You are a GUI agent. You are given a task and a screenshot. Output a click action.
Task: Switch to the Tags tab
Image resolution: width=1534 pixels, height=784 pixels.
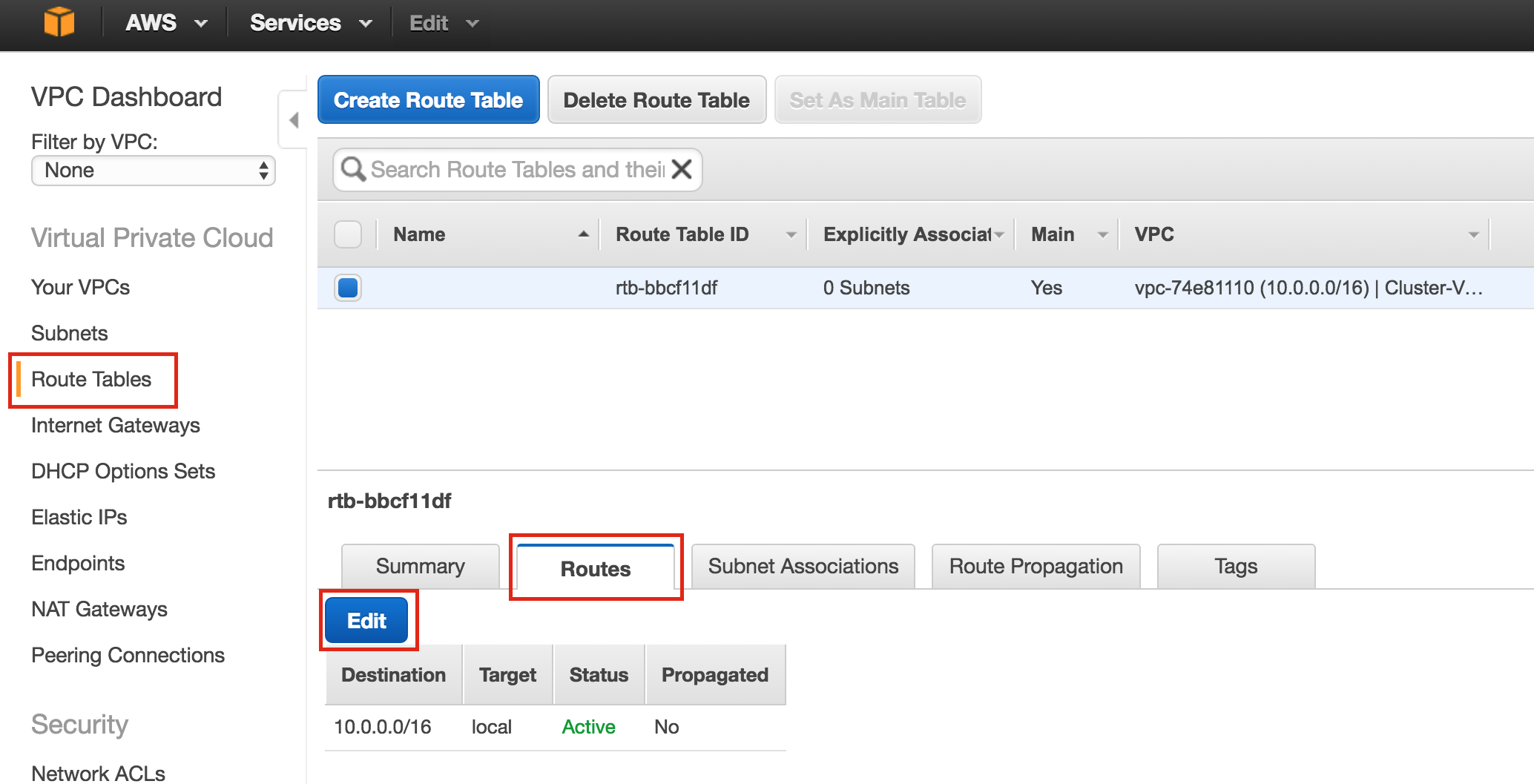pos(1237,567)
